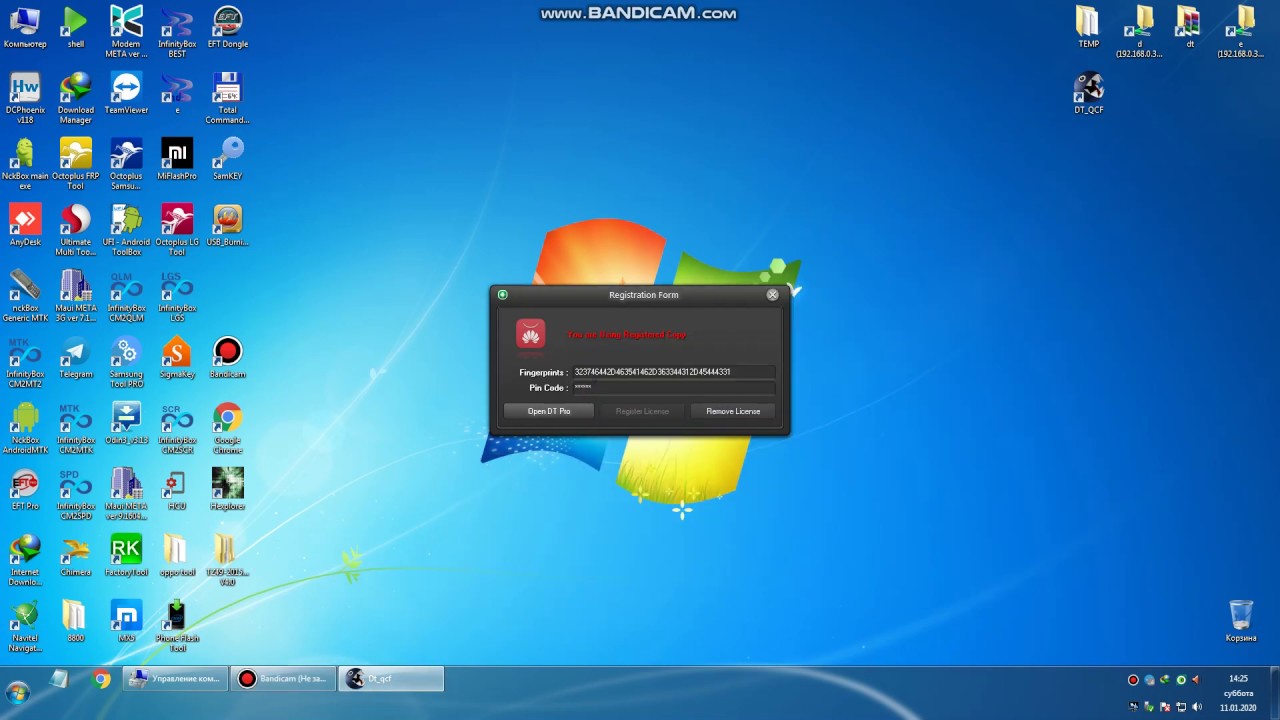Open the Компьютер desktop icon
Screen dimensions: 1280x720
tap(25, 27)
